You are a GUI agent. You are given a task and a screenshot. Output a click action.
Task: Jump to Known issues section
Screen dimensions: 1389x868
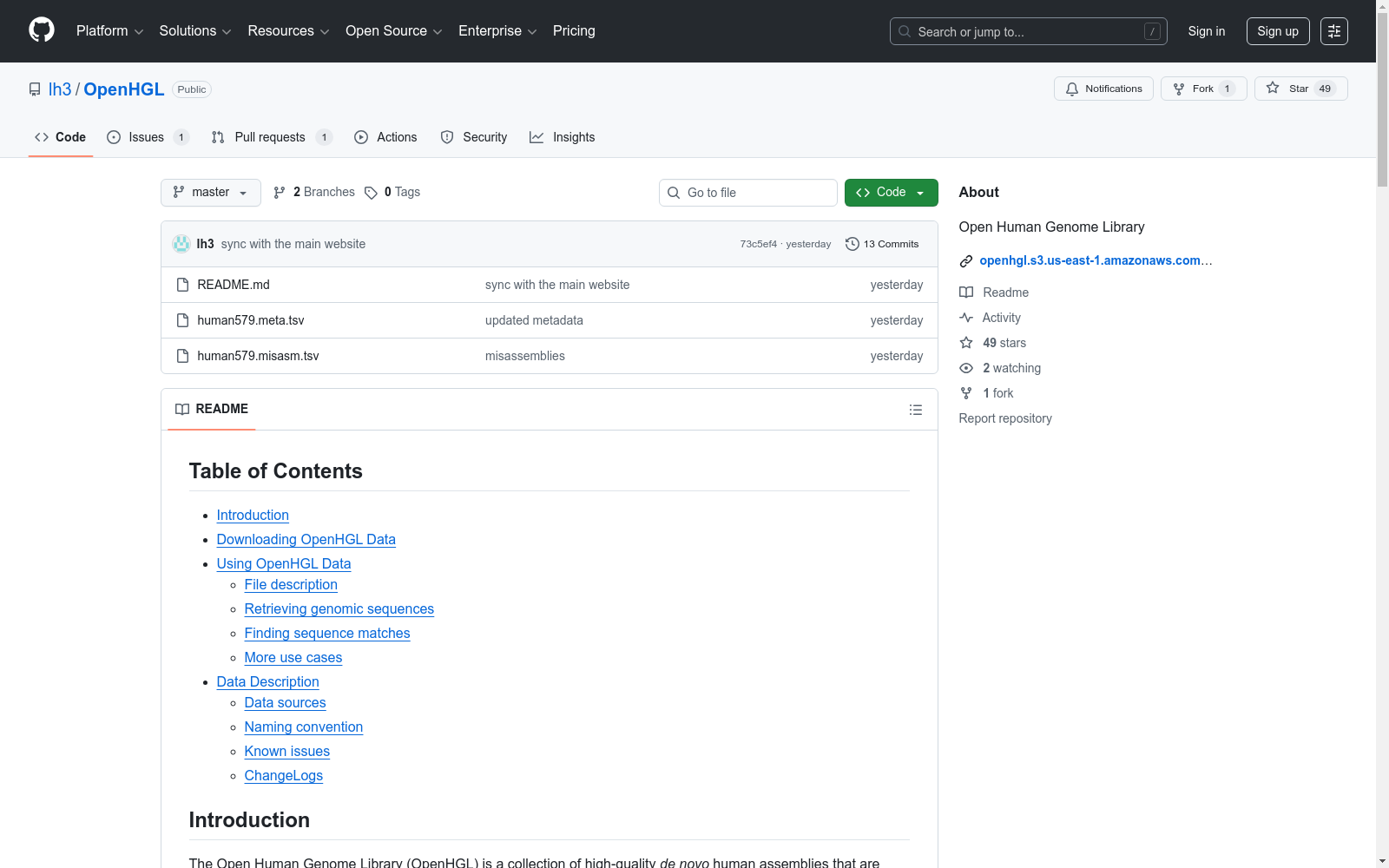287,751
